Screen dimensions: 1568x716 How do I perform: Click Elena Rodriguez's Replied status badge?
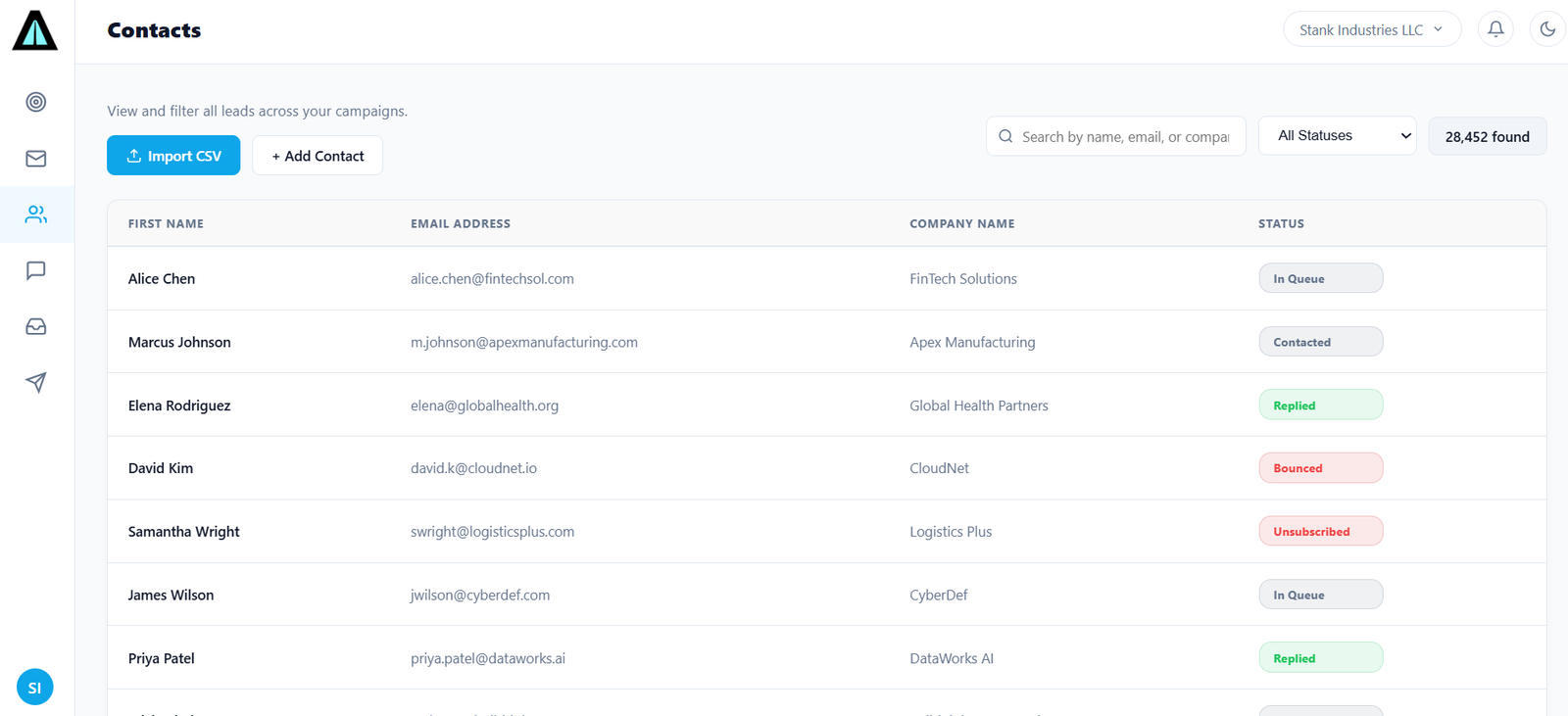tap(1321, 405)
